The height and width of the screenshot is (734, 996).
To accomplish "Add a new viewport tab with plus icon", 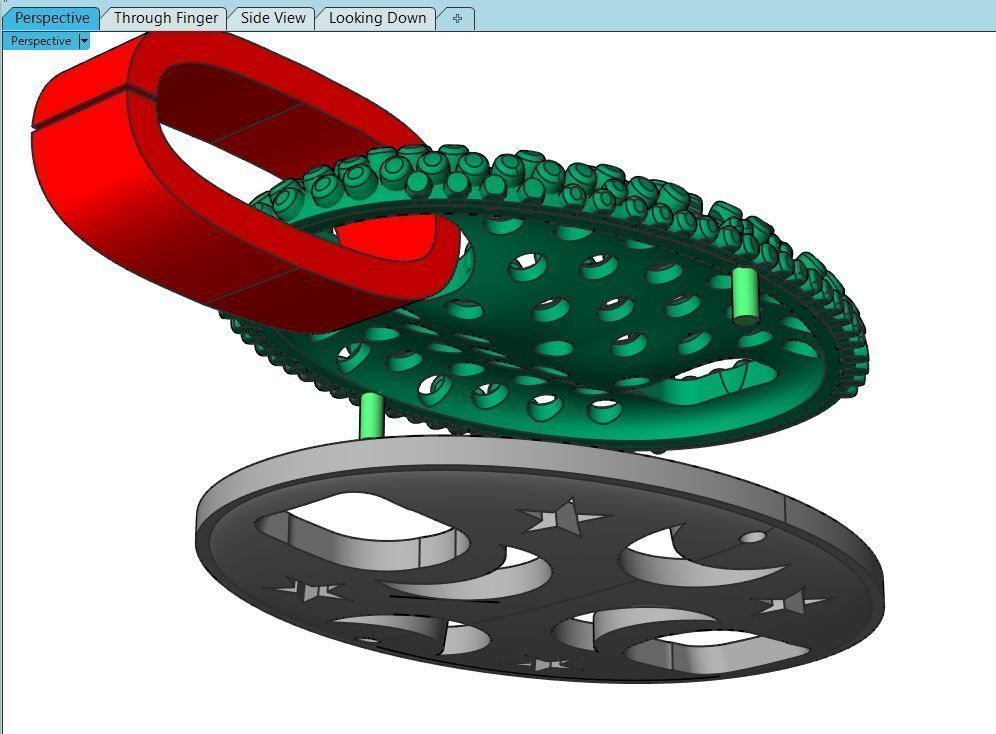I will pyautogui.click(x=457, y=18).
